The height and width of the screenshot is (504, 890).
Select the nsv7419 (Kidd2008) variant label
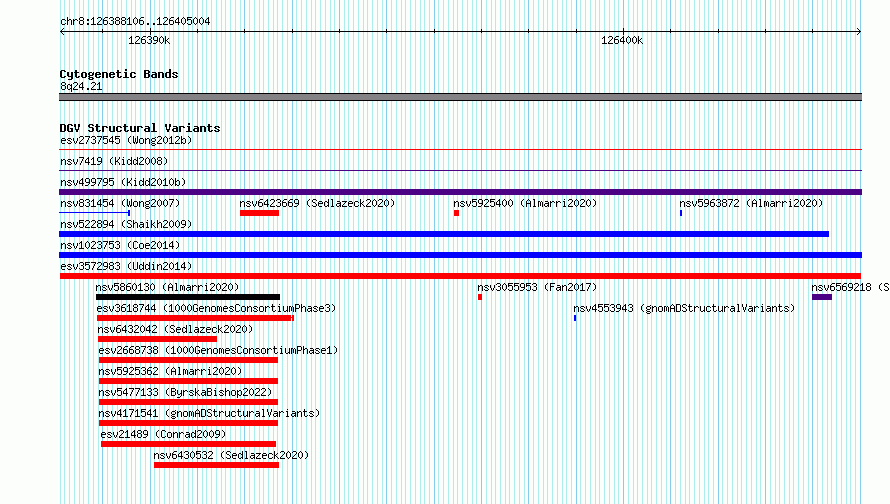114,161
